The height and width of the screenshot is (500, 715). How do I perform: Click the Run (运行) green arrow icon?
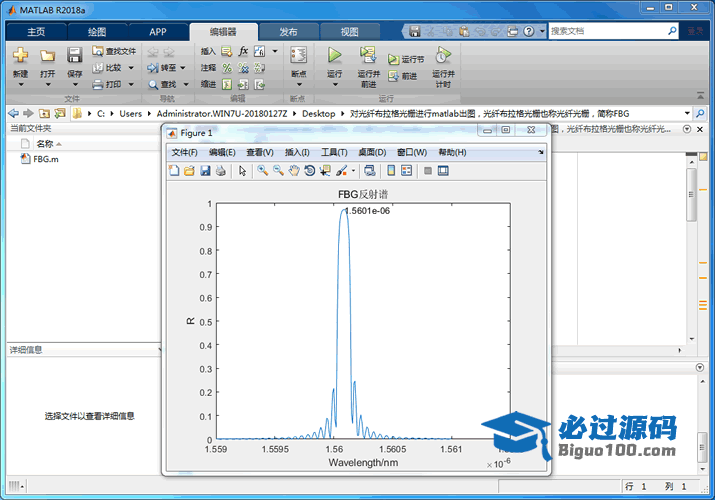coord(334,56)
